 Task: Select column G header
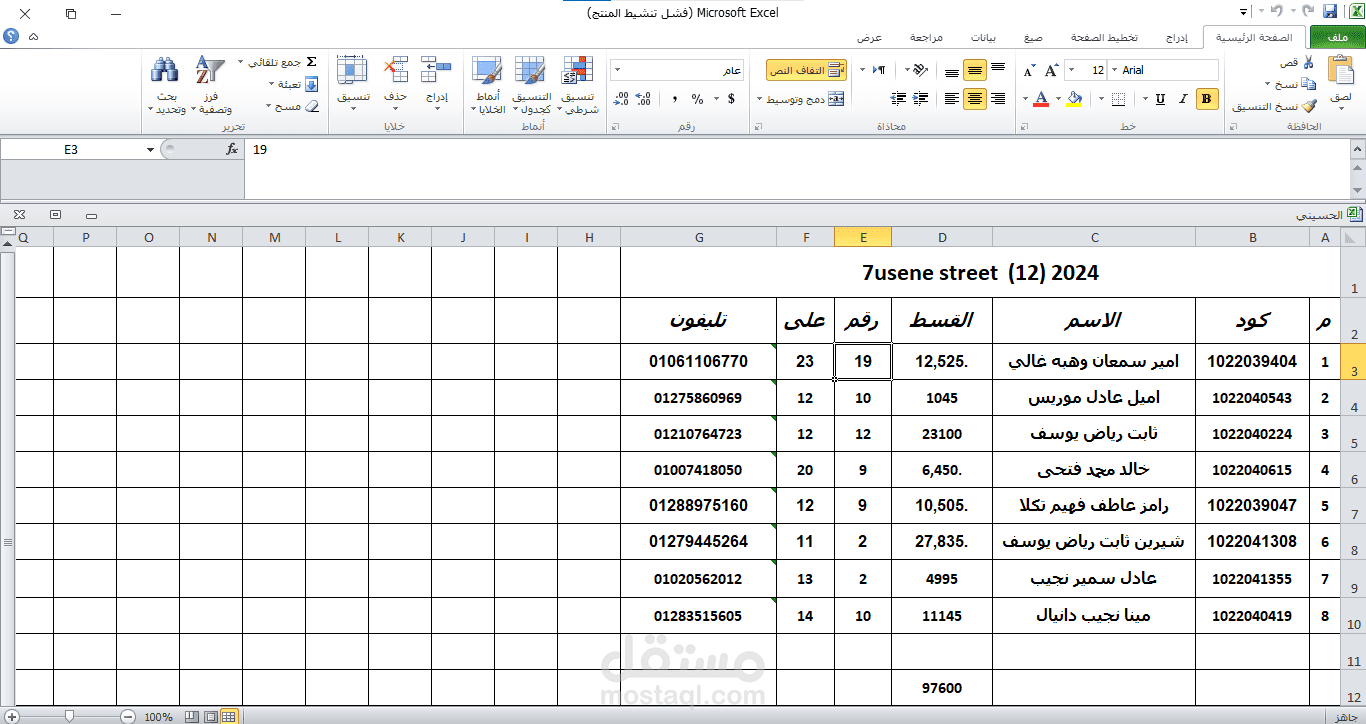tap(698, 237)
